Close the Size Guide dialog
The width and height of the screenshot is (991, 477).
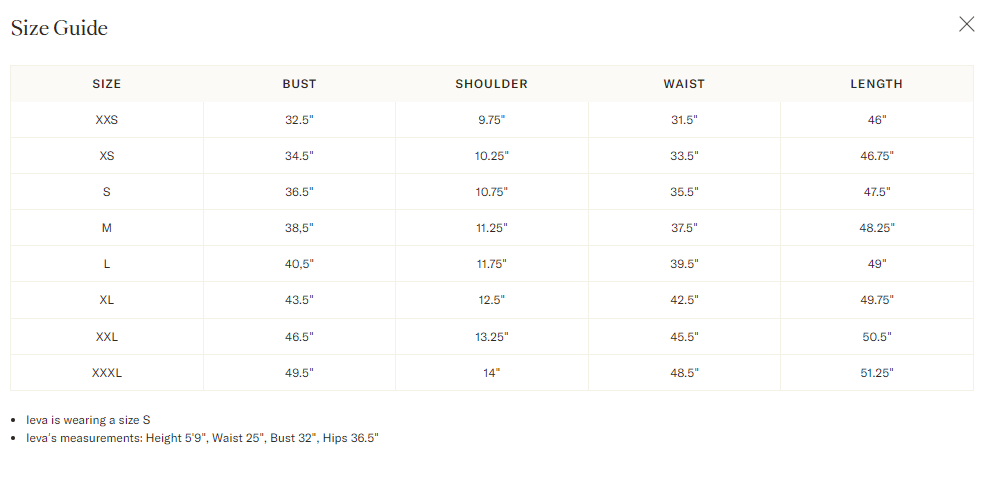pyautogui.click(x=966, y=25)
